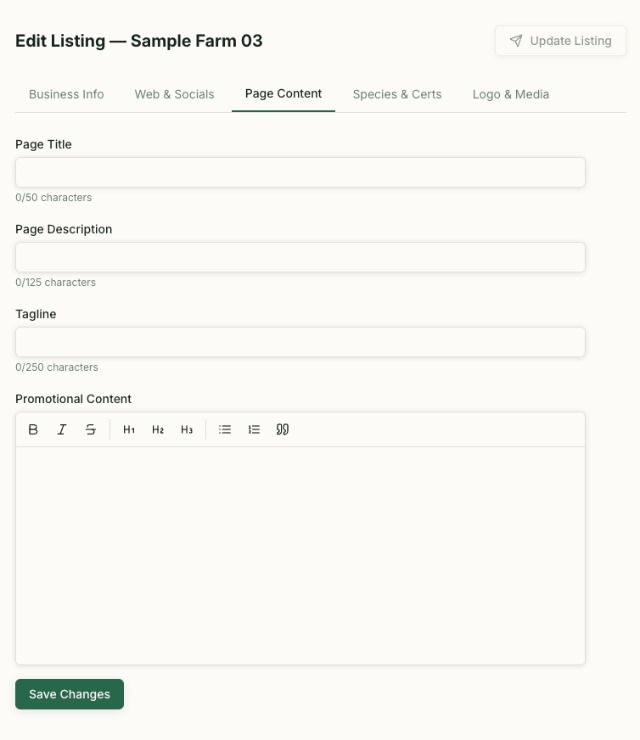The width and height of the screenshot is (640, 740).
Task: Click the Update Listing button
Action: click(561, 41)
